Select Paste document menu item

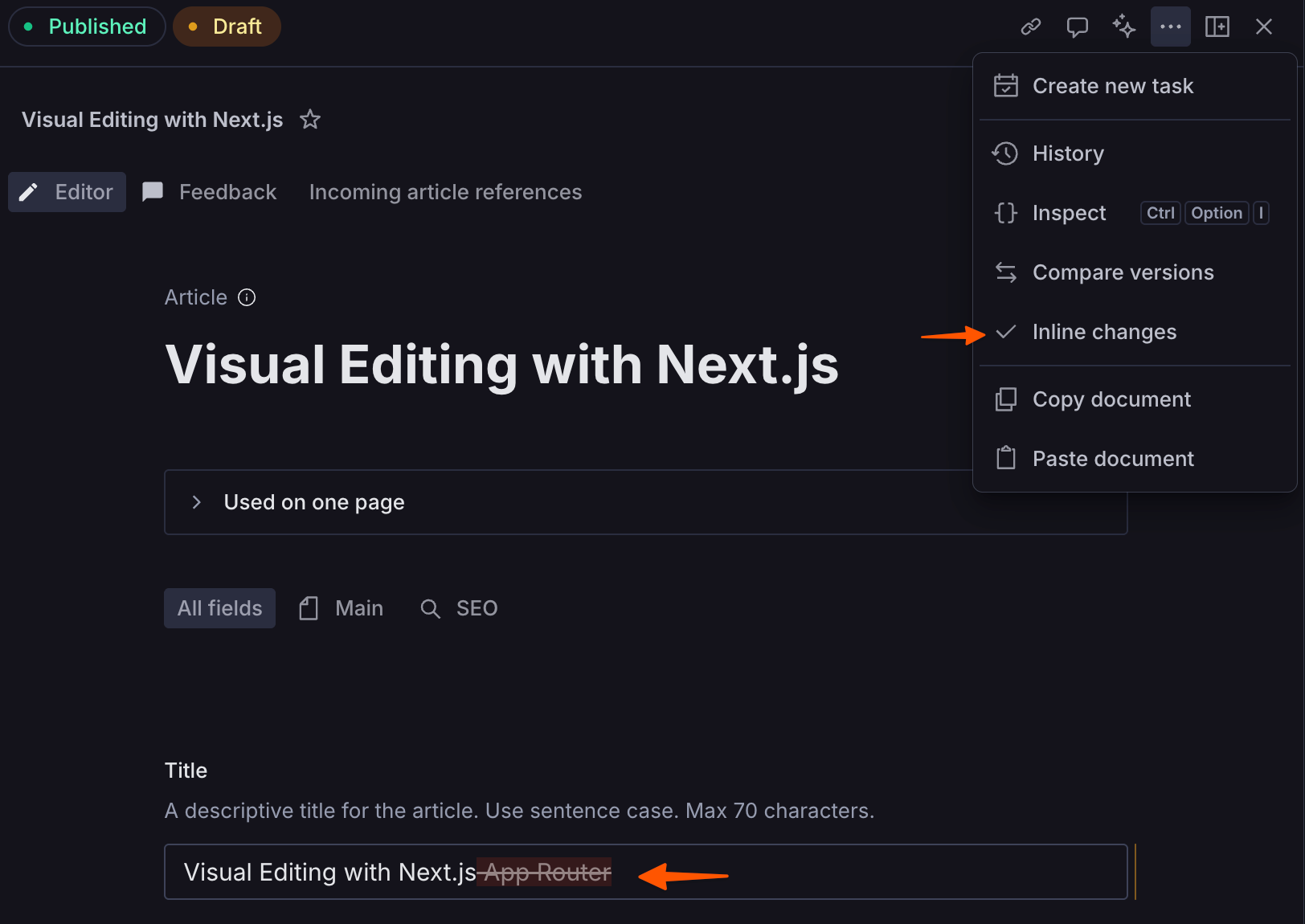point(1135,459)
